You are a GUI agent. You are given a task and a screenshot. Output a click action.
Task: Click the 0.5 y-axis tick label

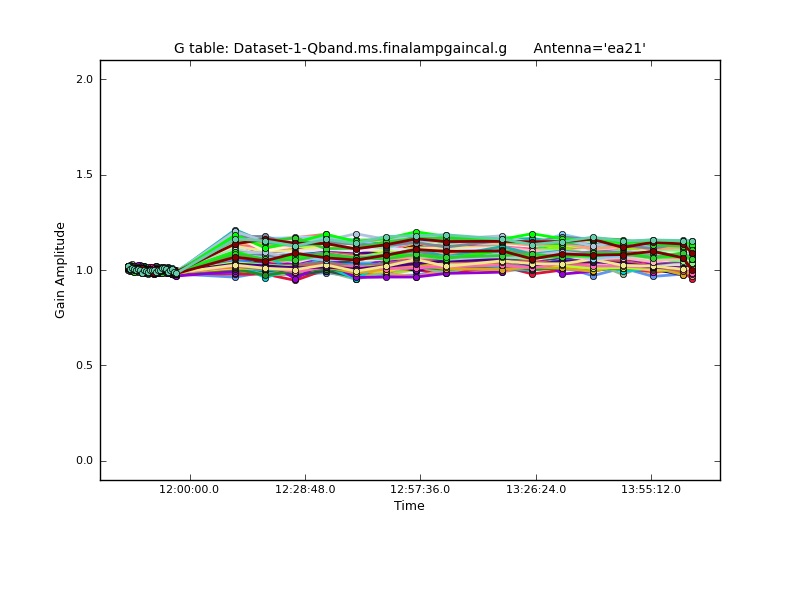[x=85, y=365]
